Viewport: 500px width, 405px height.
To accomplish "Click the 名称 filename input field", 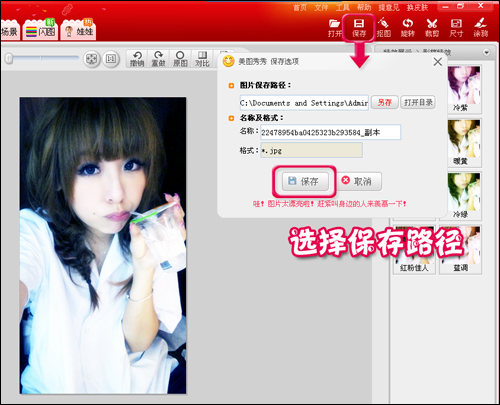I will pyautogui.click(x=330, y=132).
